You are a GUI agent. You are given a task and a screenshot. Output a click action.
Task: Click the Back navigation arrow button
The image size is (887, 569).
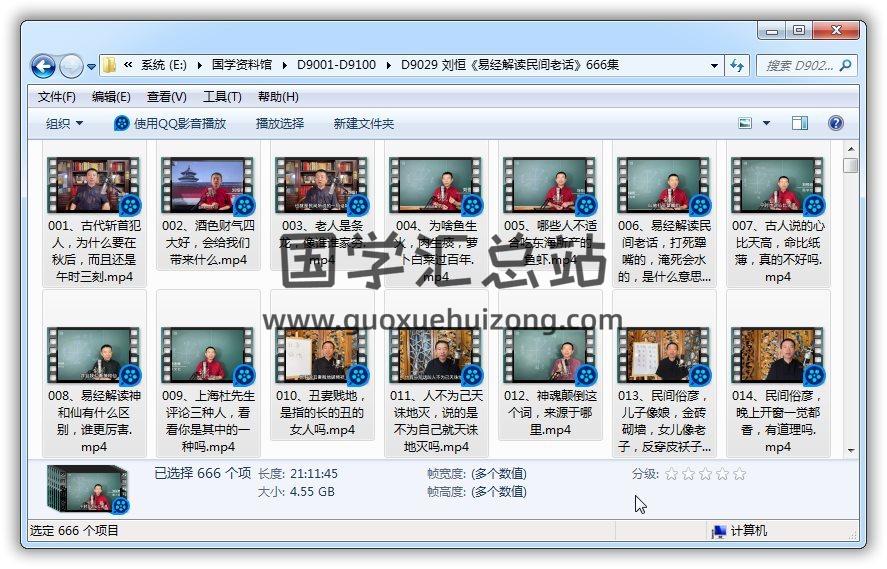[x=43, y=67]
